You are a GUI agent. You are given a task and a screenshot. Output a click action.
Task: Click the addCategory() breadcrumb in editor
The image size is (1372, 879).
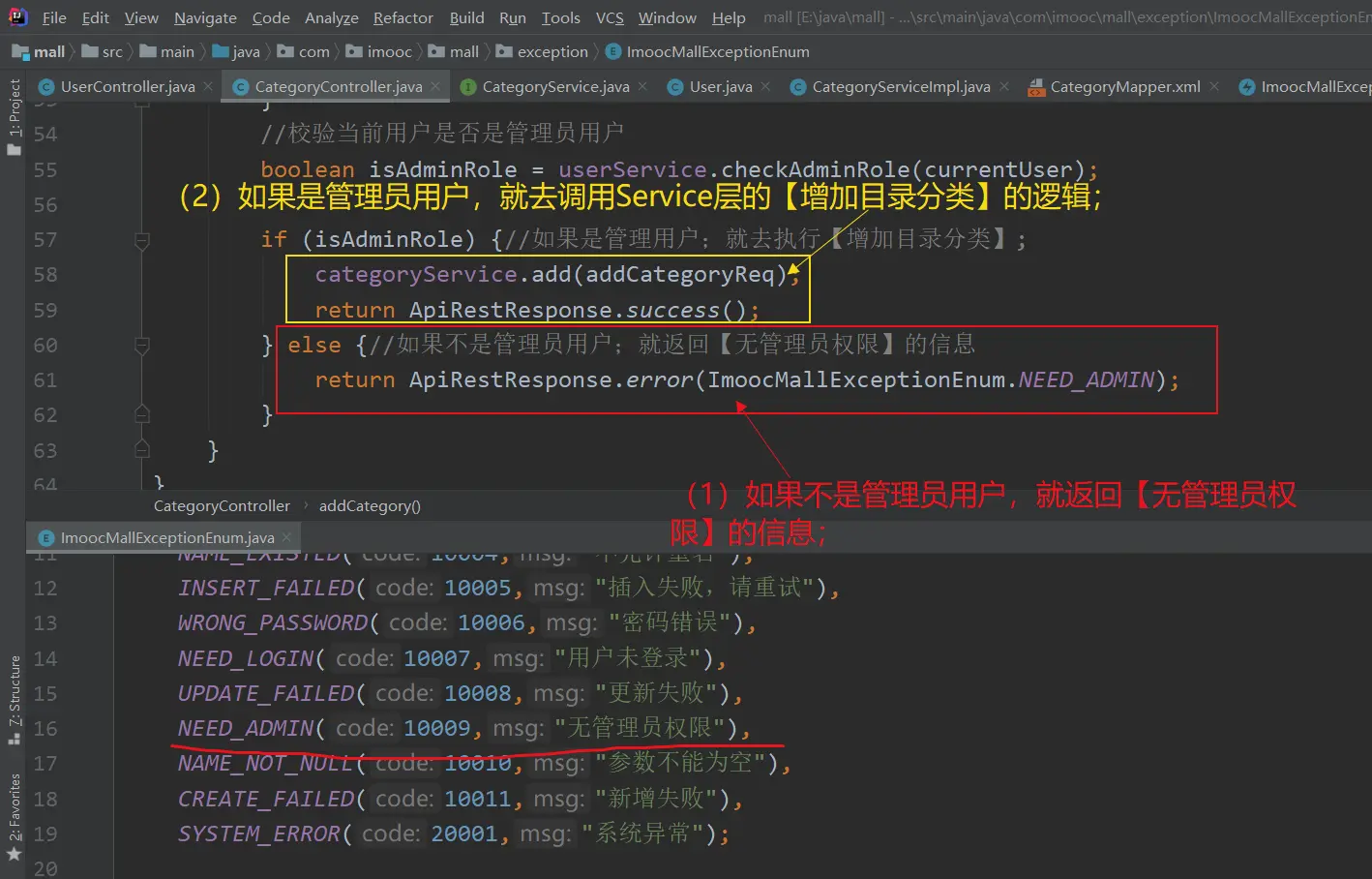(x=370, y=505)
